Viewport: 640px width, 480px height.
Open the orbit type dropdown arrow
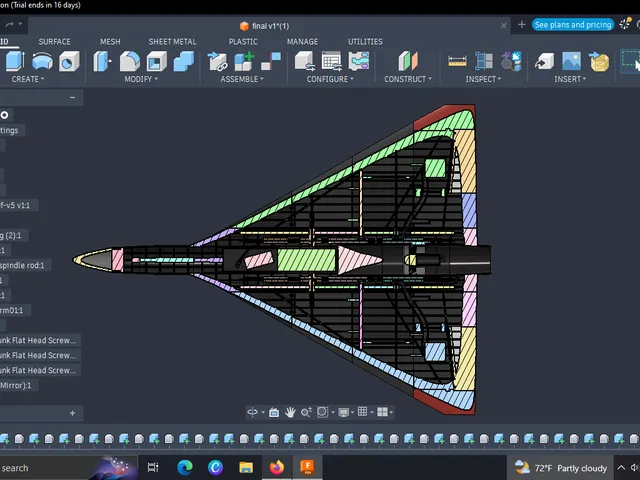(x=263, y=413)
